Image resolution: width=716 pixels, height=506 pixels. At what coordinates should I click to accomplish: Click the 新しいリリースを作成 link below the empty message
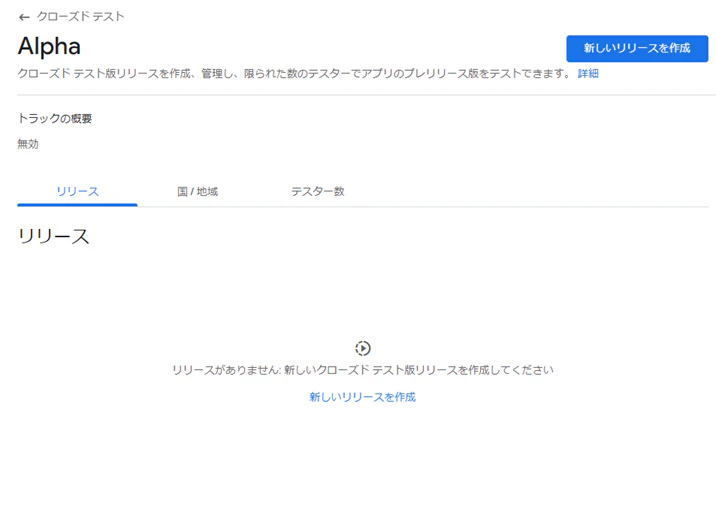(x=363, y=397)
